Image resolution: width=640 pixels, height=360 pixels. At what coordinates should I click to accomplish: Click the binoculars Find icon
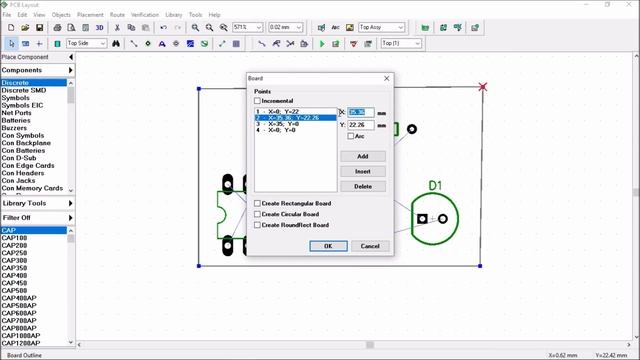tap(116, 43)
